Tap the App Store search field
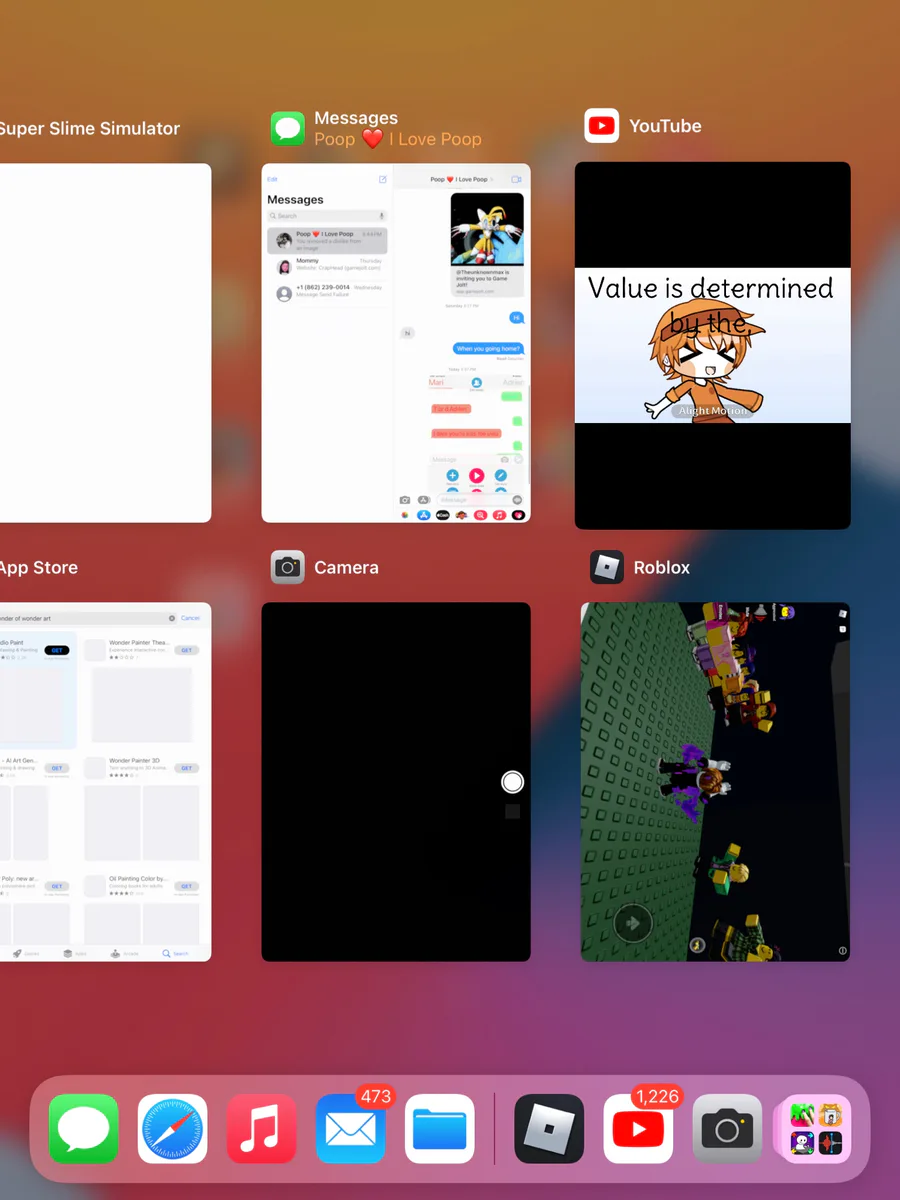900x1200 pixels. pyautogui.click(x=88, y=618)
